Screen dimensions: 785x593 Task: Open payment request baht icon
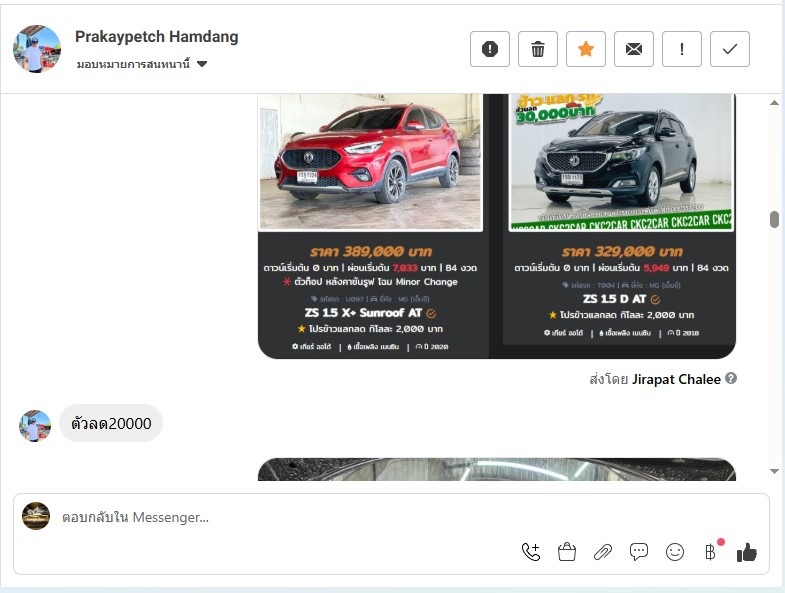711,552
